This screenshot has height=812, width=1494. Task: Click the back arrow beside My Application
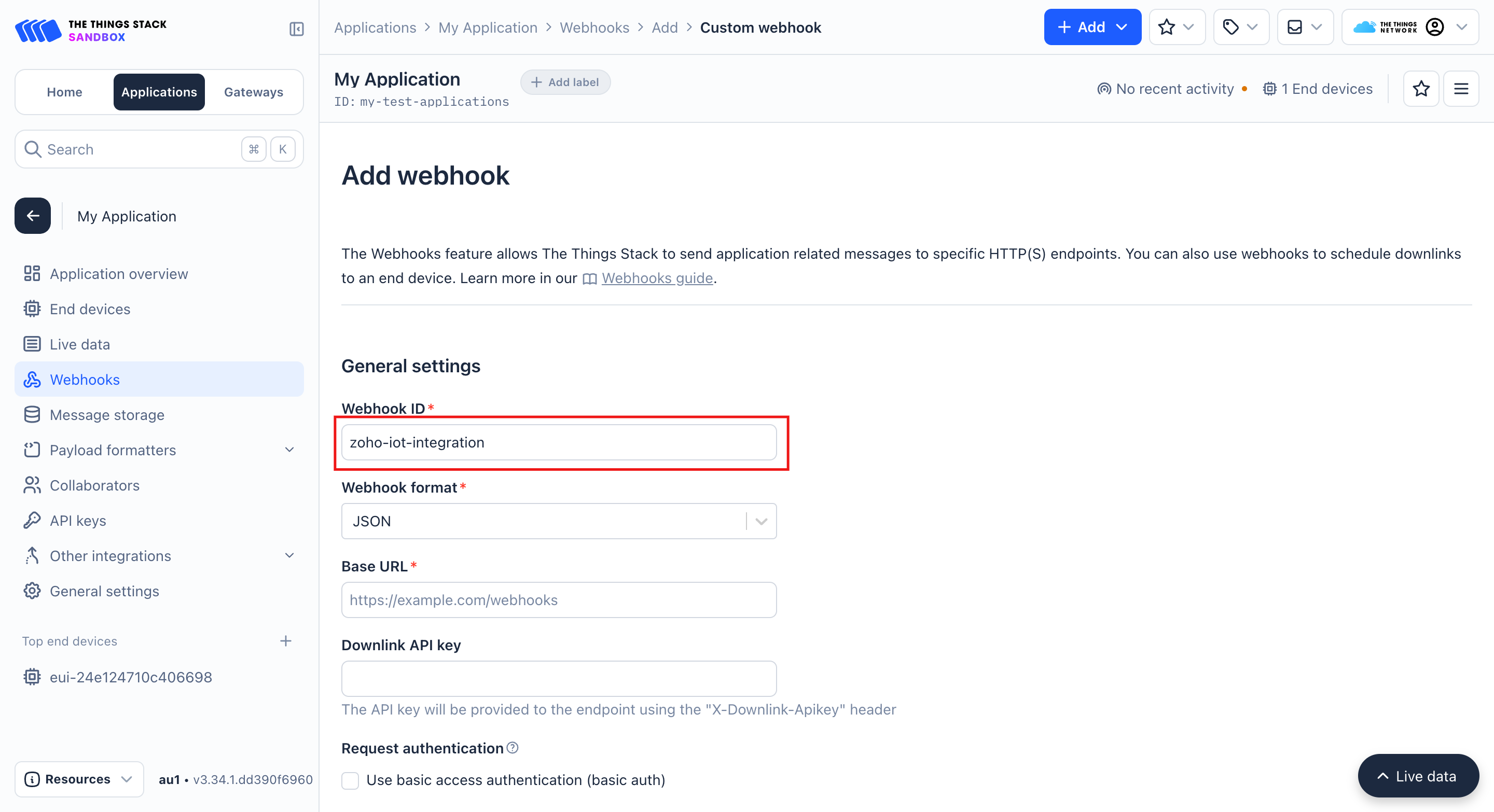click(x=33, y=216)
